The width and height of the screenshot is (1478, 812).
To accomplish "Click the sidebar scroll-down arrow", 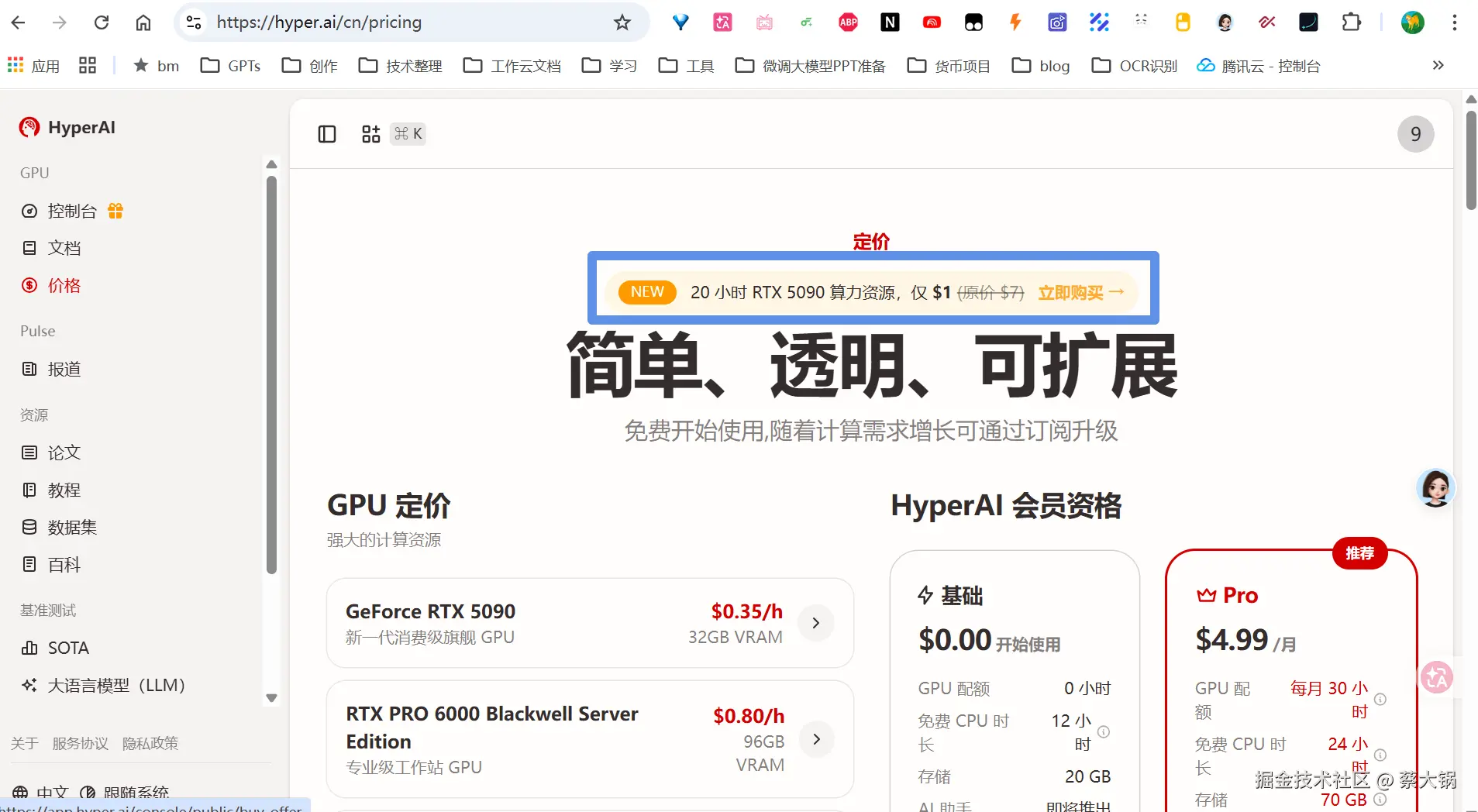I will pos(271,697).
